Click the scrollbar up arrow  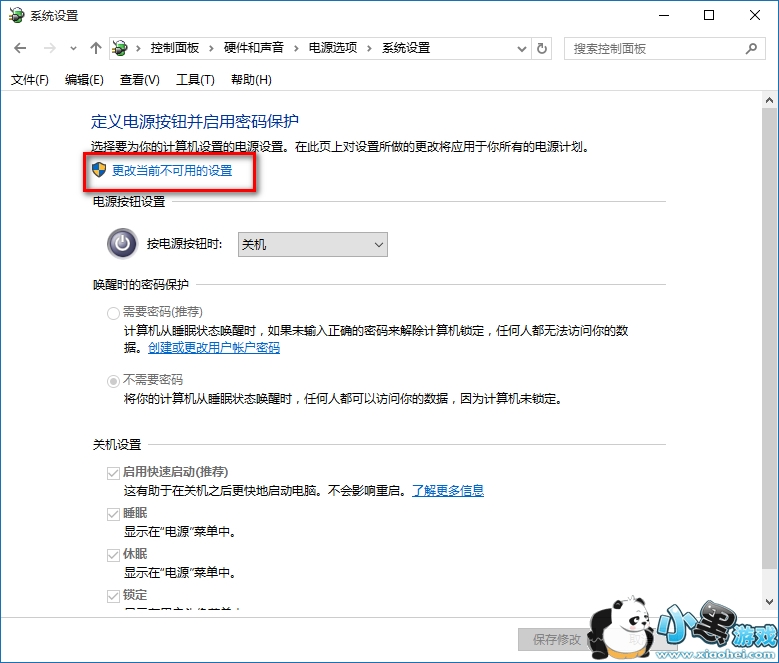click(770, 100)
